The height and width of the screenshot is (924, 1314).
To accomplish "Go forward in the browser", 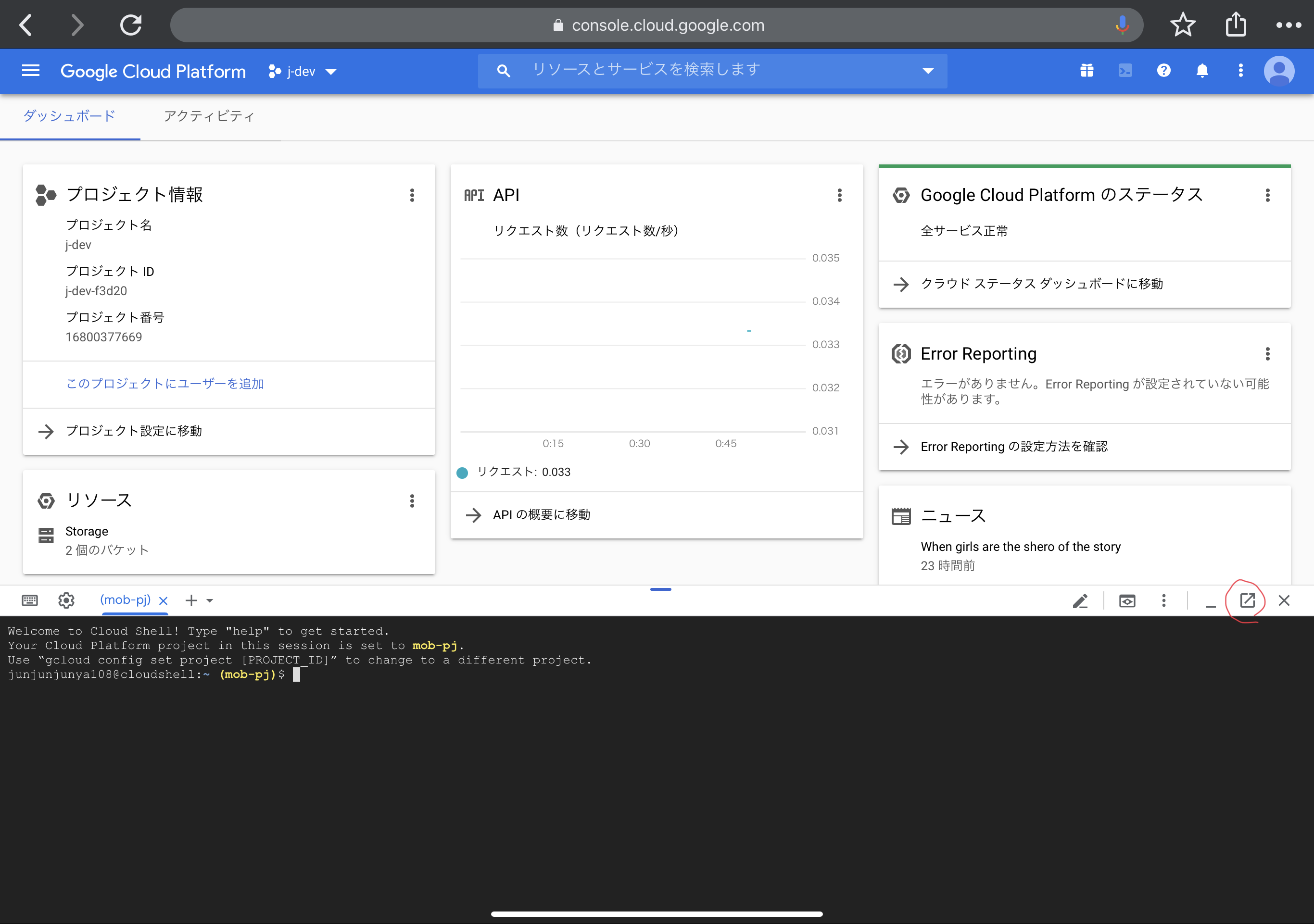I will click(77, 25).
